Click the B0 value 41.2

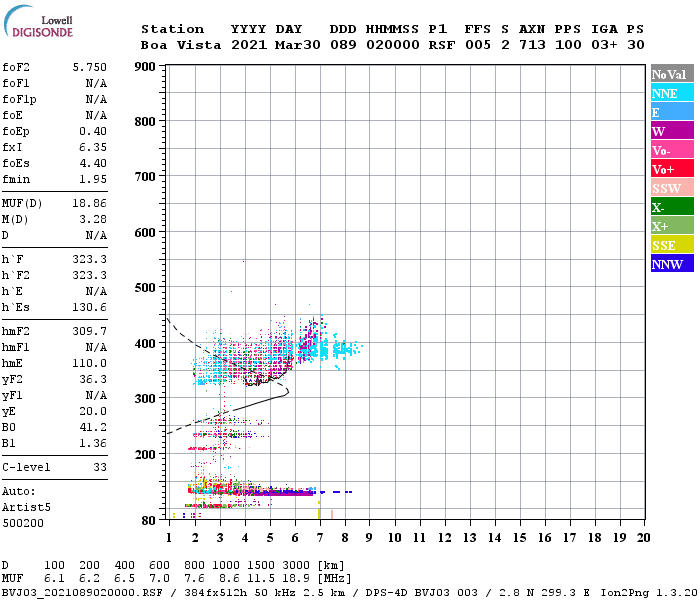(93, 427)
